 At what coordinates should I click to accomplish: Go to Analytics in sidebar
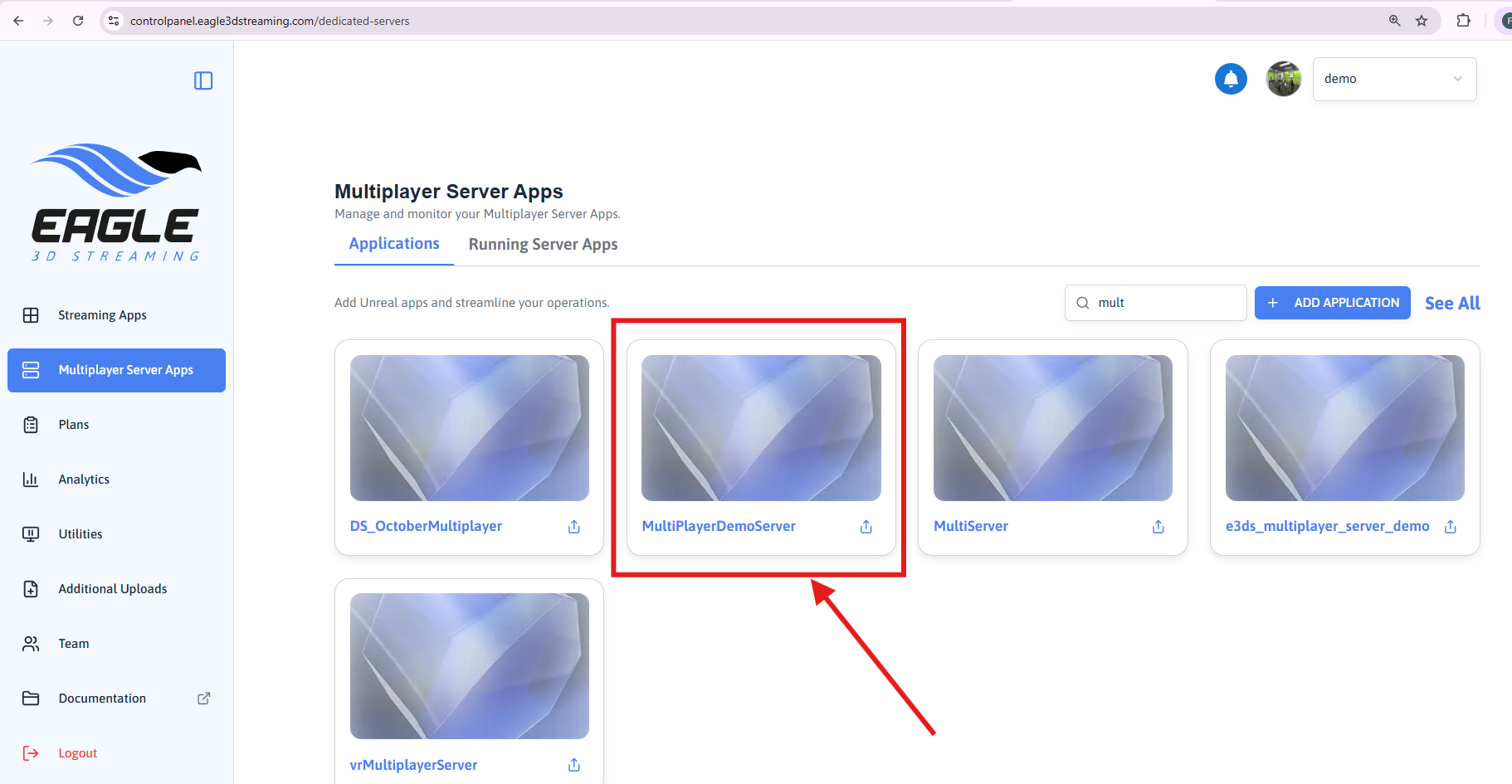(84, 480)
